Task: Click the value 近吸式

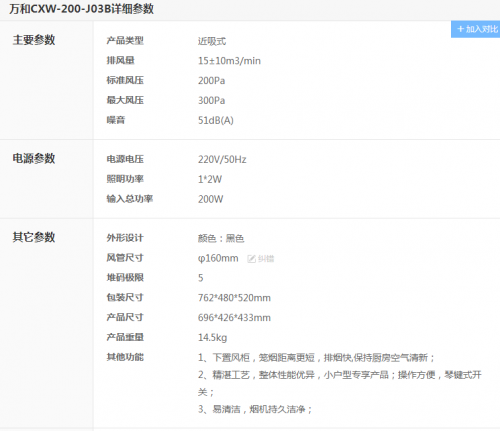Action: point(212,41)
